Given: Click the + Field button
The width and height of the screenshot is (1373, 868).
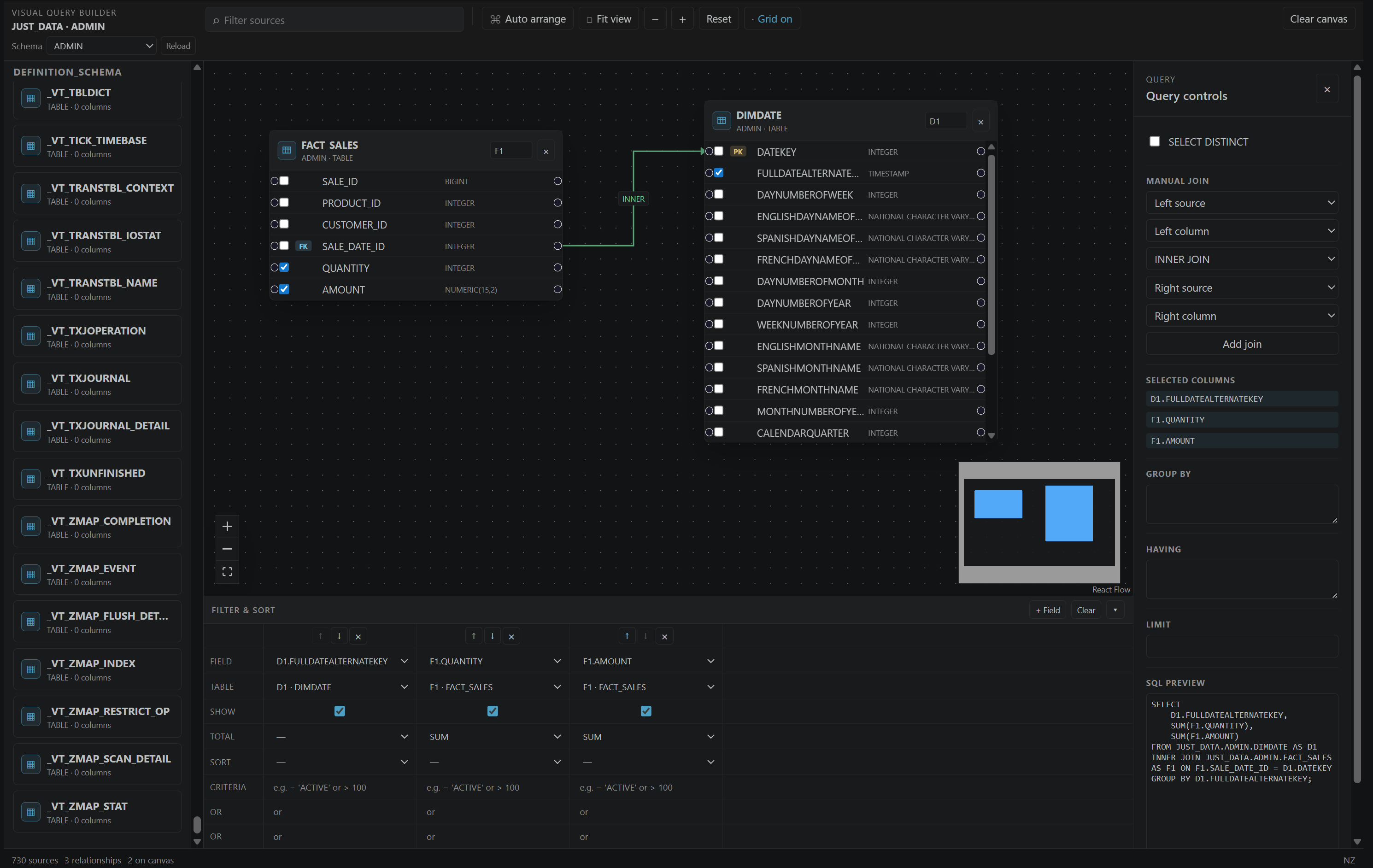Looking at the screenshot, I should coord(1047,610).
